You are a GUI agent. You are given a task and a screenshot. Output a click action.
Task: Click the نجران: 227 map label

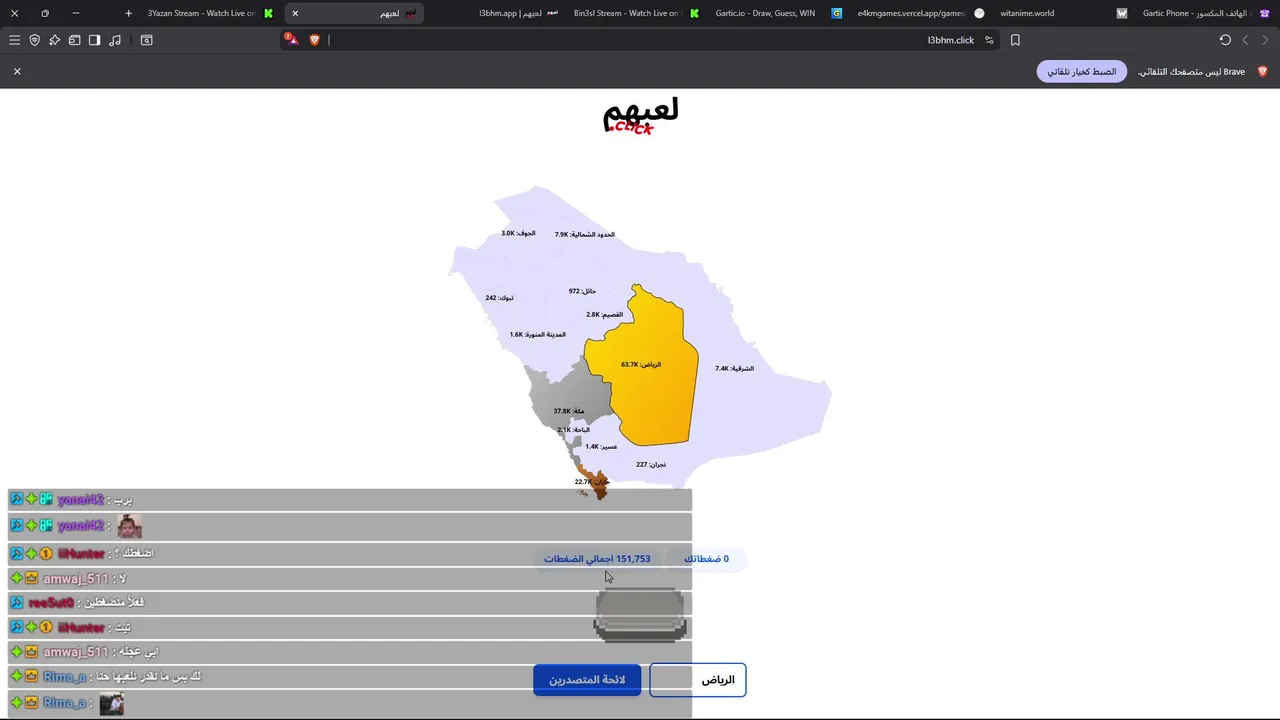650,465
